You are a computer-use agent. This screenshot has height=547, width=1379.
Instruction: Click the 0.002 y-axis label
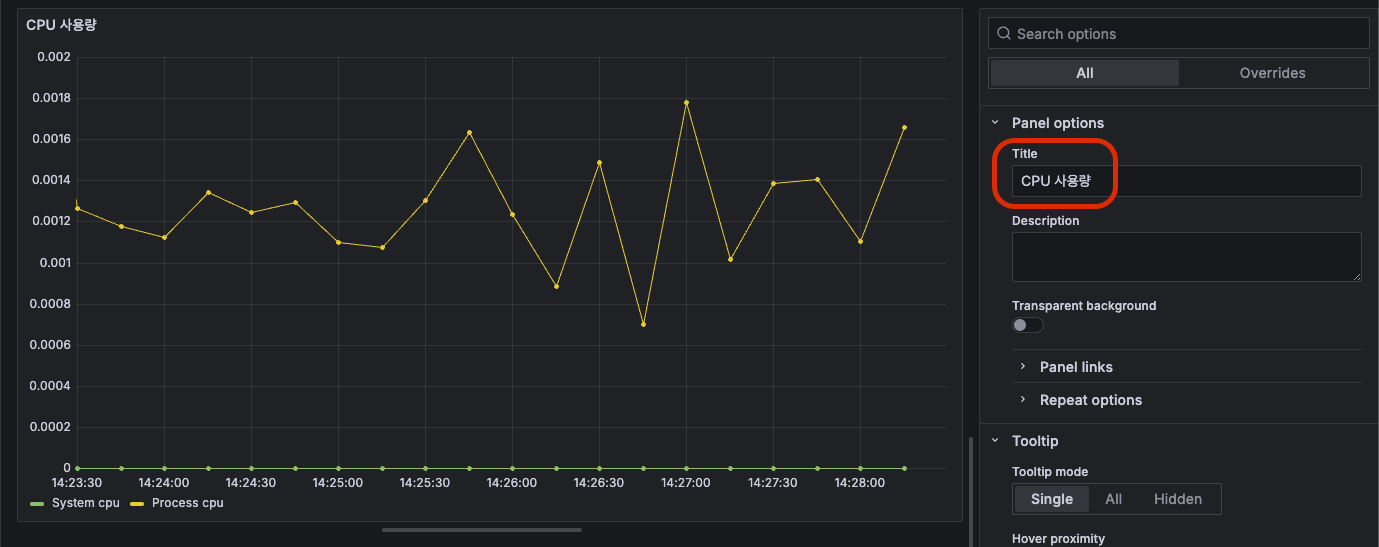[54, 57]
